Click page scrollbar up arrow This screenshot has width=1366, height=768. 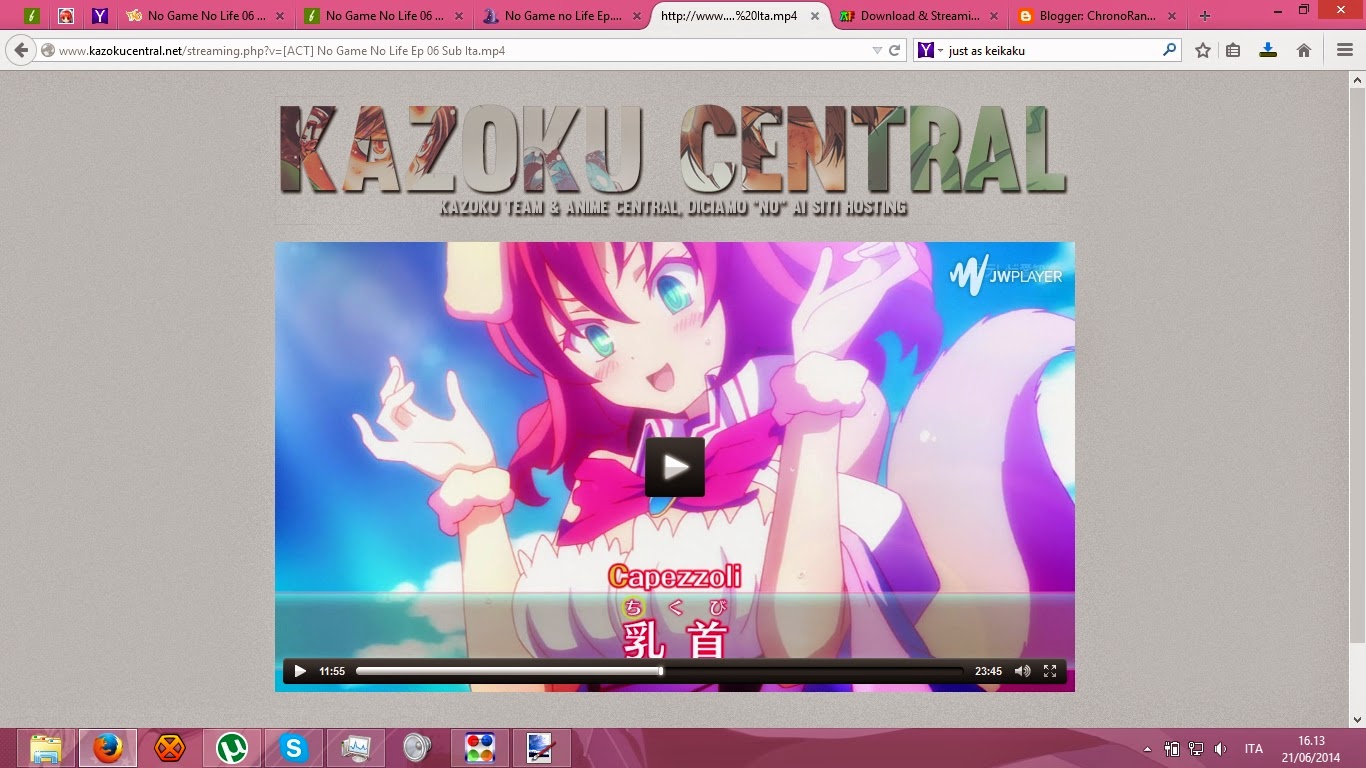click(1357, 79)
